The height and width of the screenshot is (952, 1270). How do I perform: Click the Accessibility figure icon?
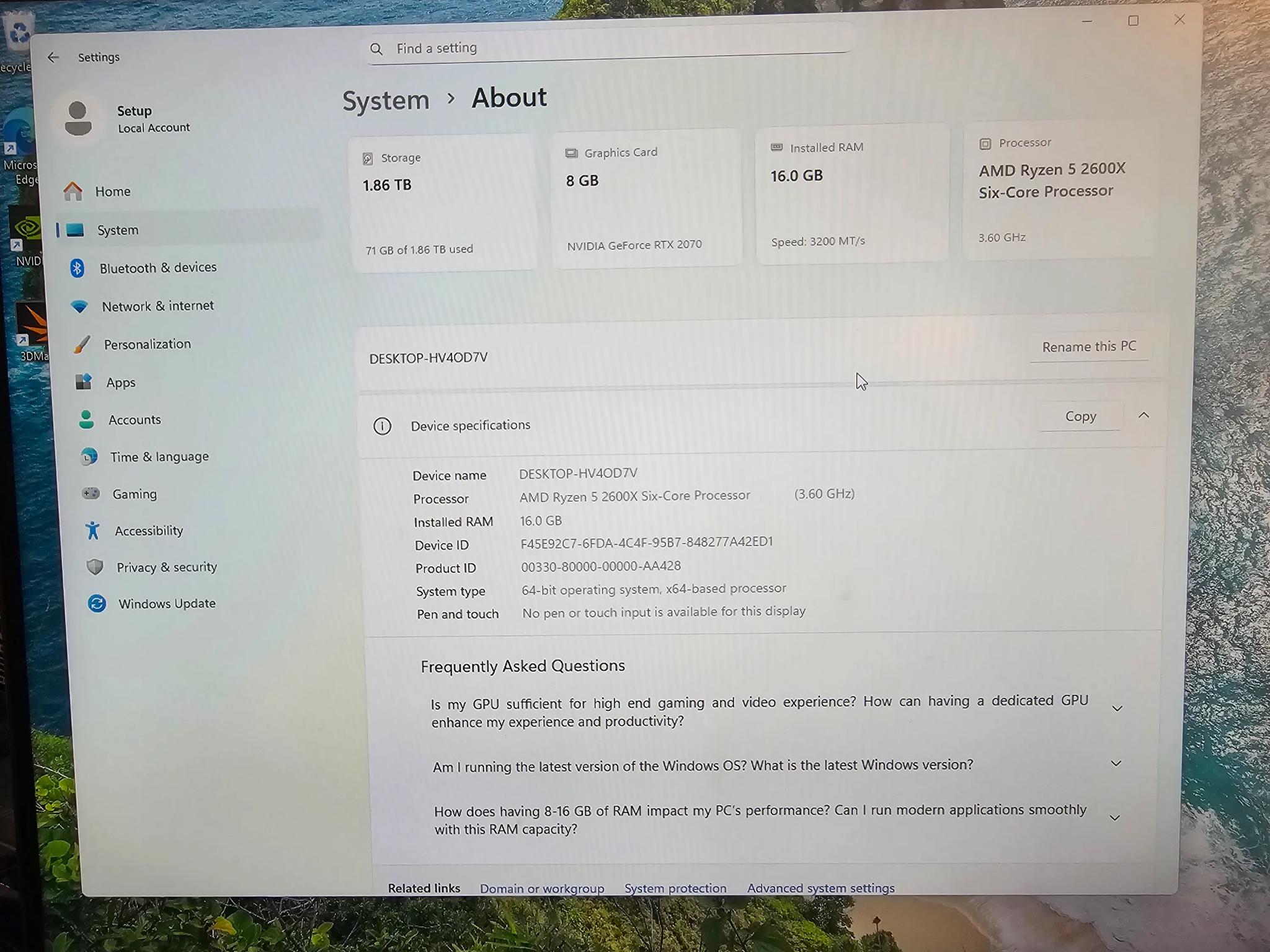tap(93, 531)
